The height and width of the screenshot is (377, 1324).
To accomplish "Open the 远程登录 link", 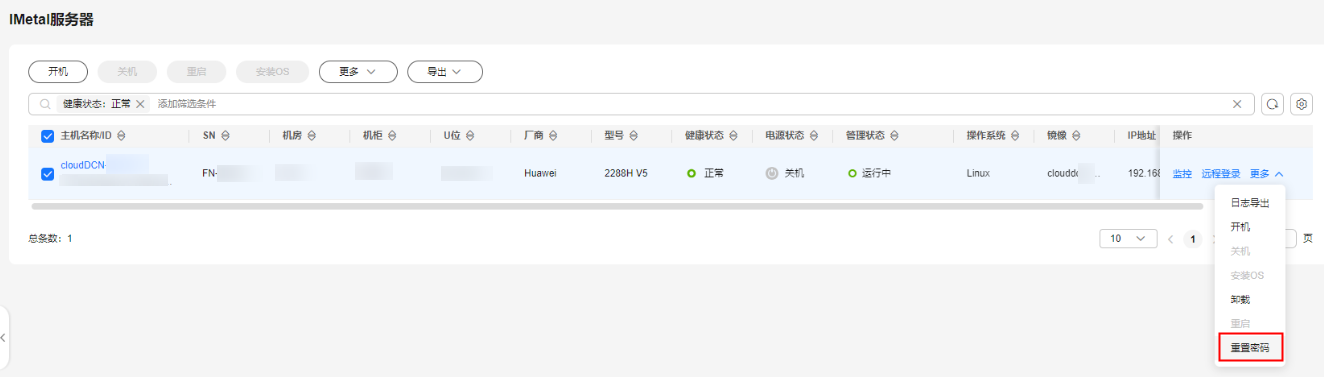I will 1221,174.
